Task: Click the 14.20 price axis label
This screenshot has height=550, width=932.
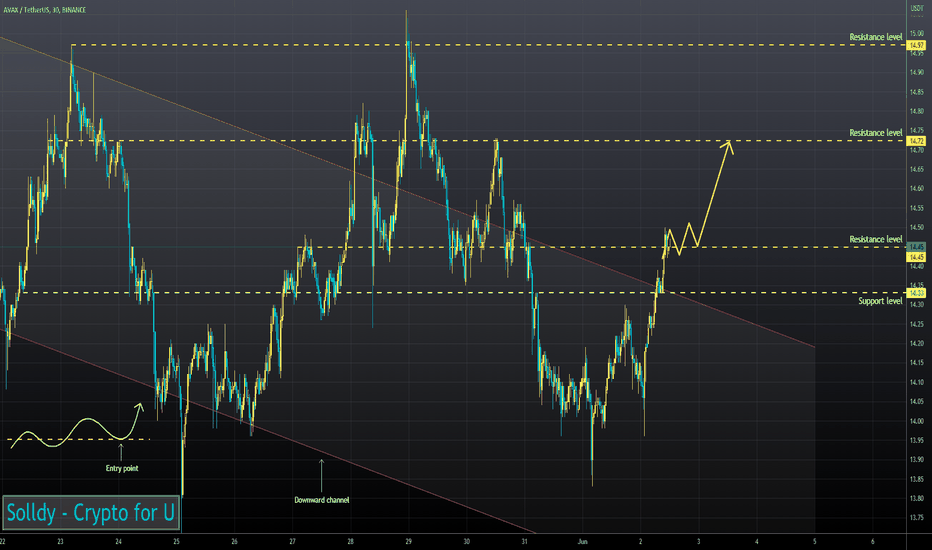Action: click(x=917, y=343)
